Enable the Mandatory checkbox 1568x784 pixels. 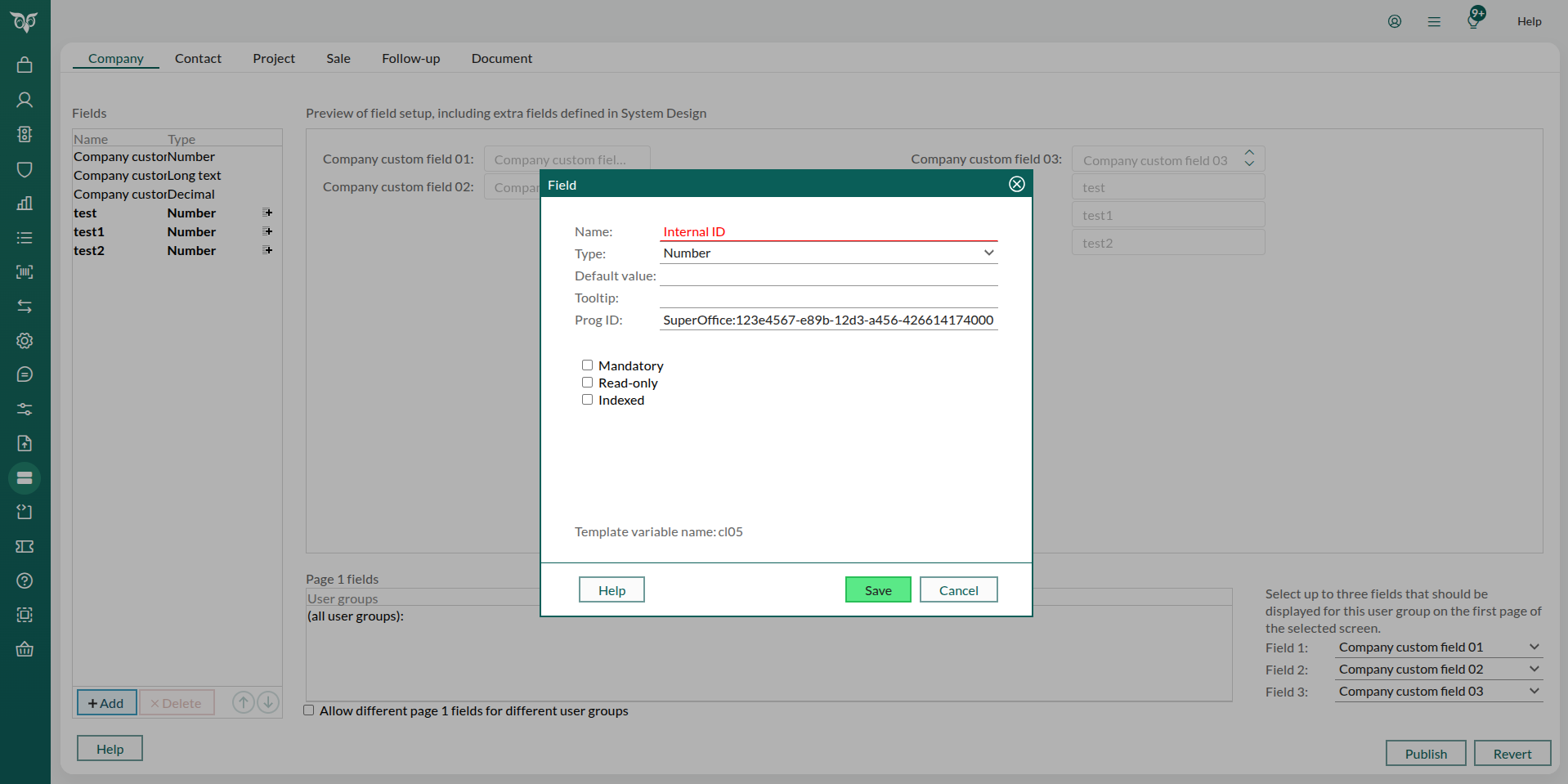click(587, 365)
